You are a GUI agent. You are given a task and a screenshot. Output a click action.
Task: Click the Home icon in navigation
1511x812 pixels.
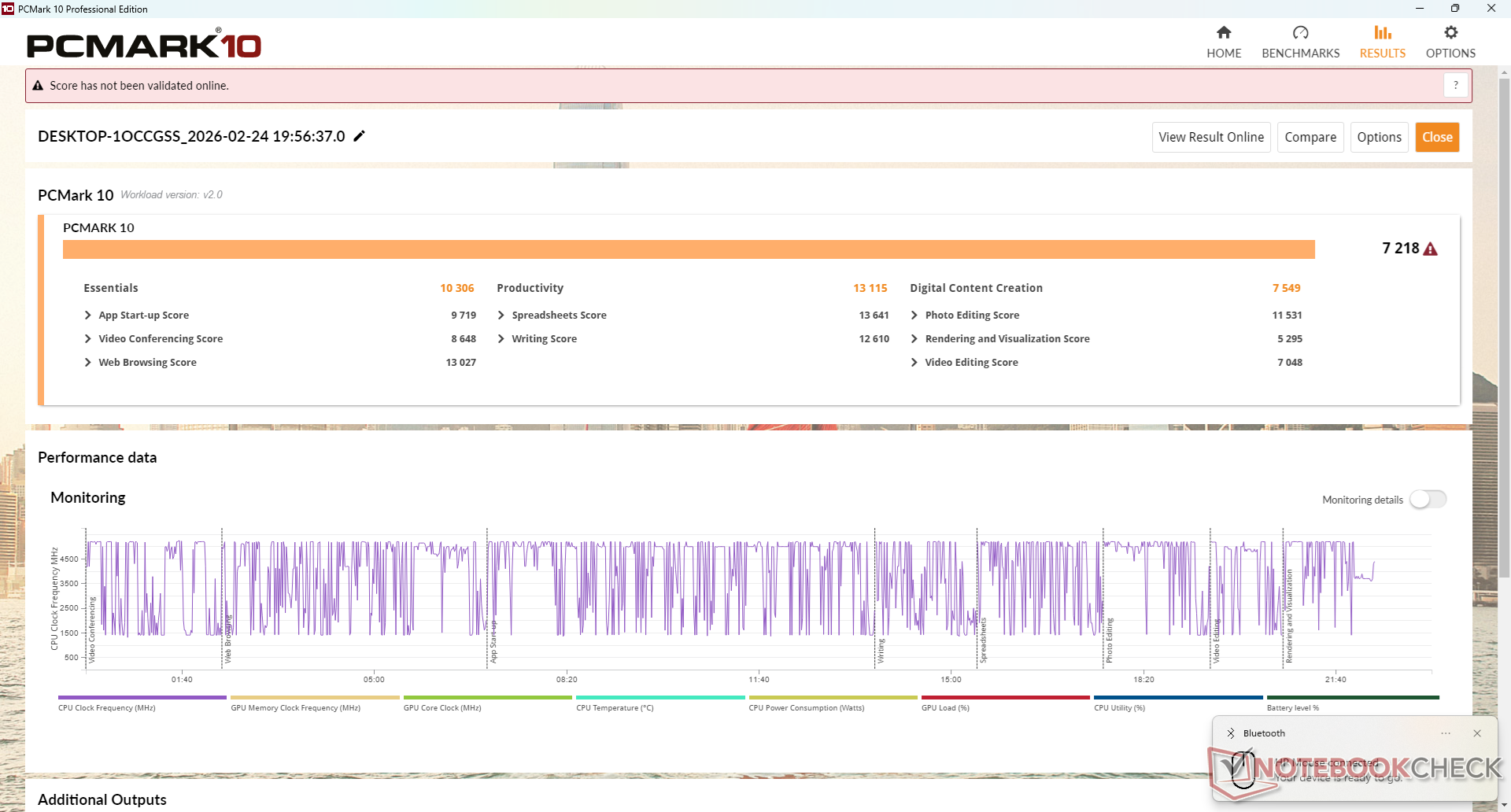[x=1224, y=33]
